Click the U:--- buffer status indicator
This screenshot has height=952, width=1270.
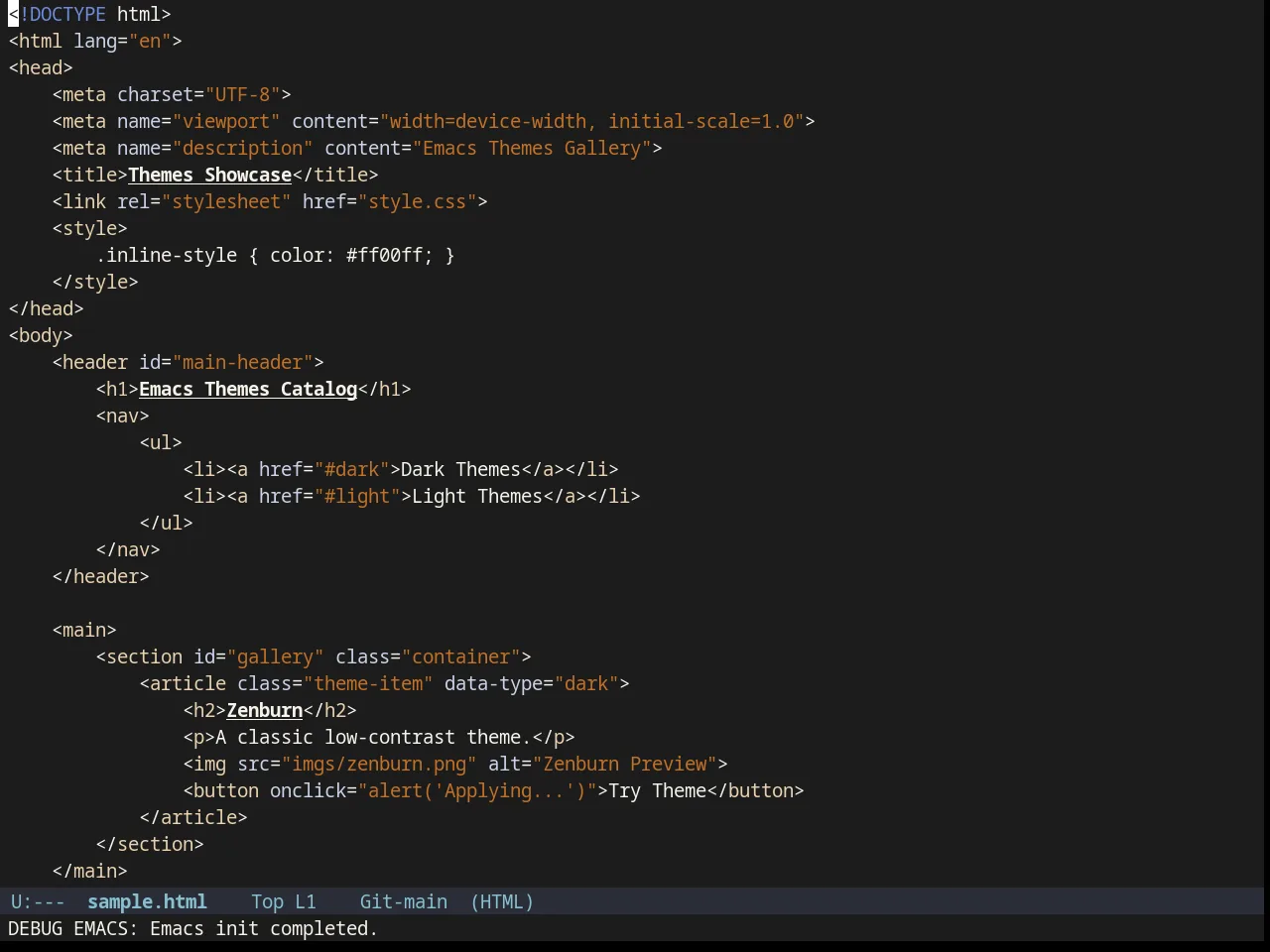point(38,901)
